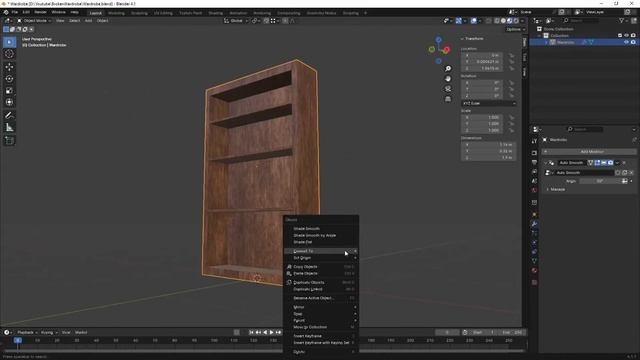Image resolution: width=640 pixels, height=360 pixels.
Task: Toggle Auto Smooth modifier edit mode display
Action: click(x=597, y=162)
